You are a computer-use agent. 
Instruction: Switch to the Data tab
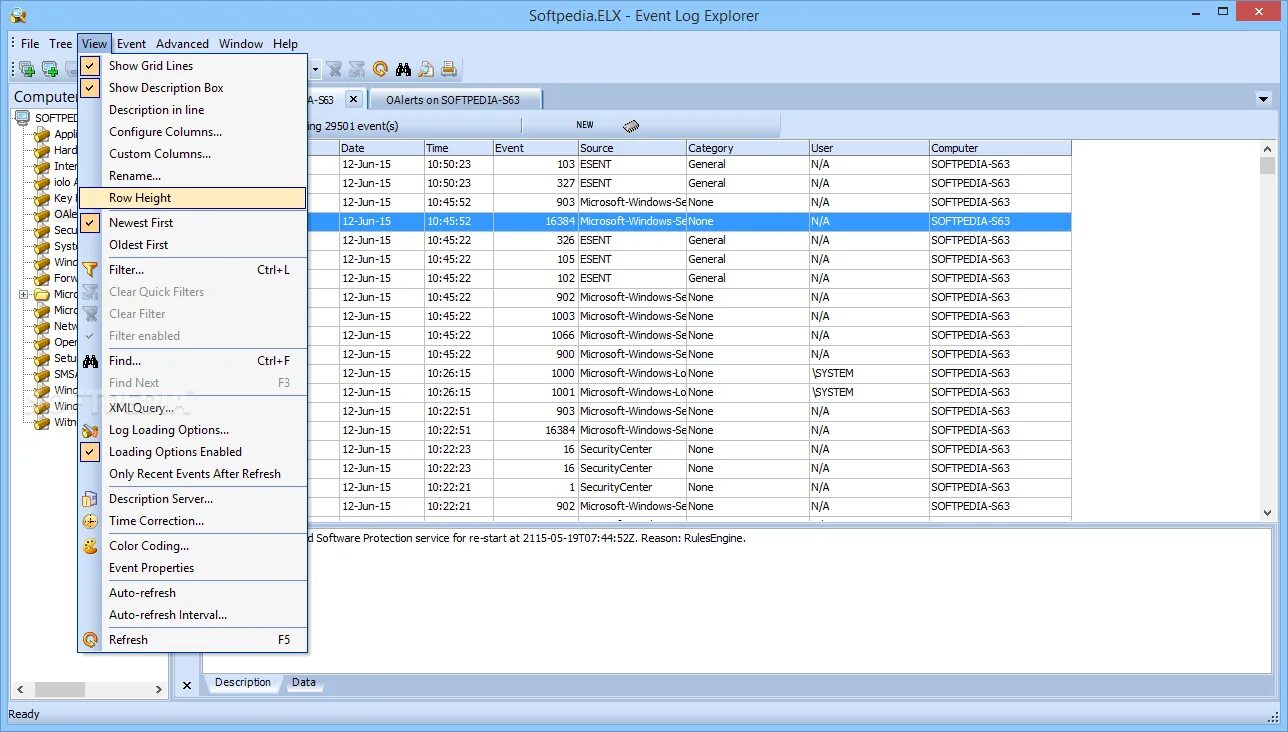[304, 683]
